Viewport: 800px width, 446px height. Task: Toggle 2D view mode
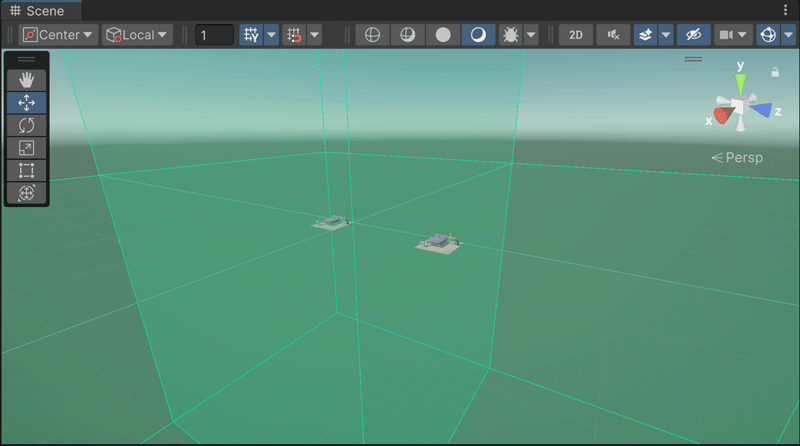tap(575, 35)
